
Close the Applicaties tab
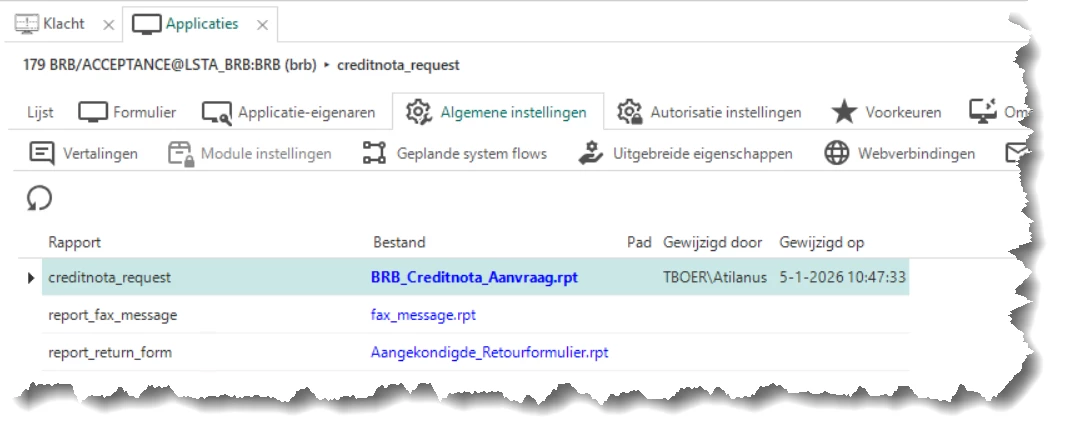[x=262, y=24]
